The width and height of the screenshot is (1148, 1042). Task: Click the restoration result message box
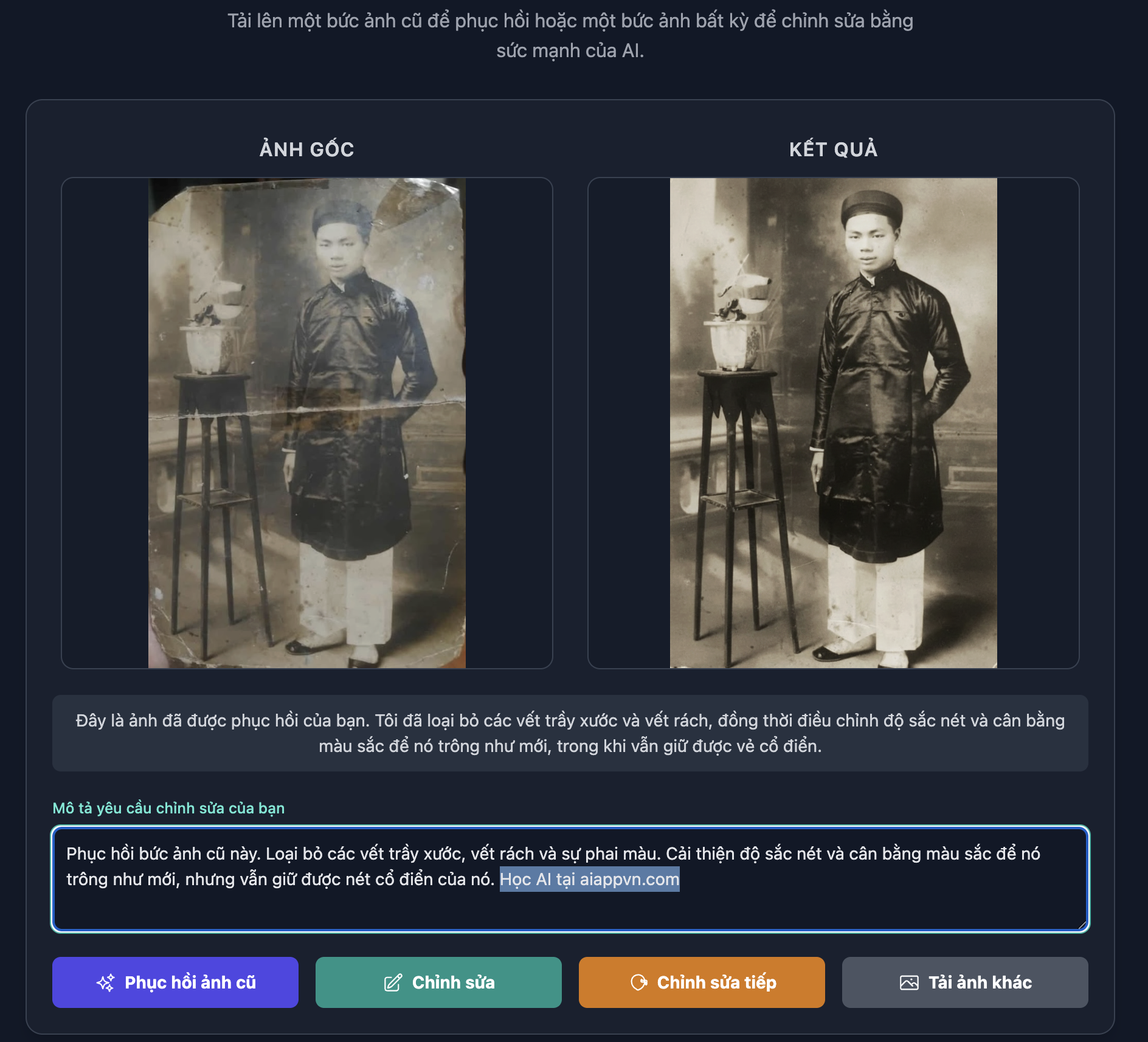tap(570, 733)
